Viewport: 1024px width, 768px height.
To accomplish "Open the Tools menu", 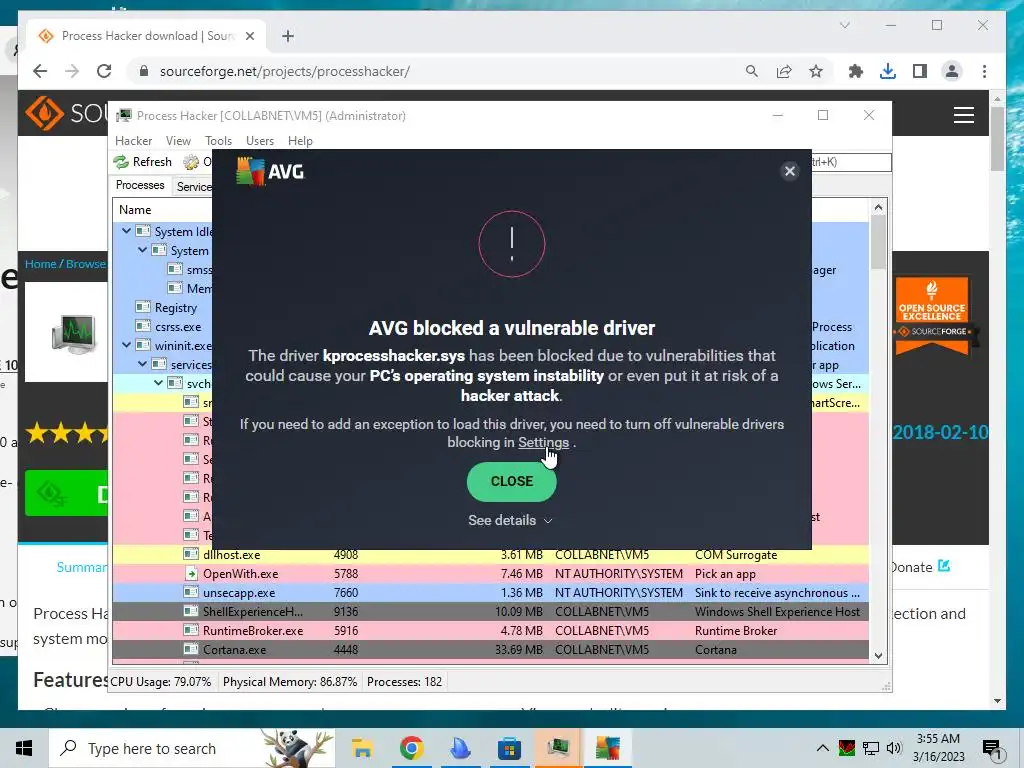I will (218, 140).
